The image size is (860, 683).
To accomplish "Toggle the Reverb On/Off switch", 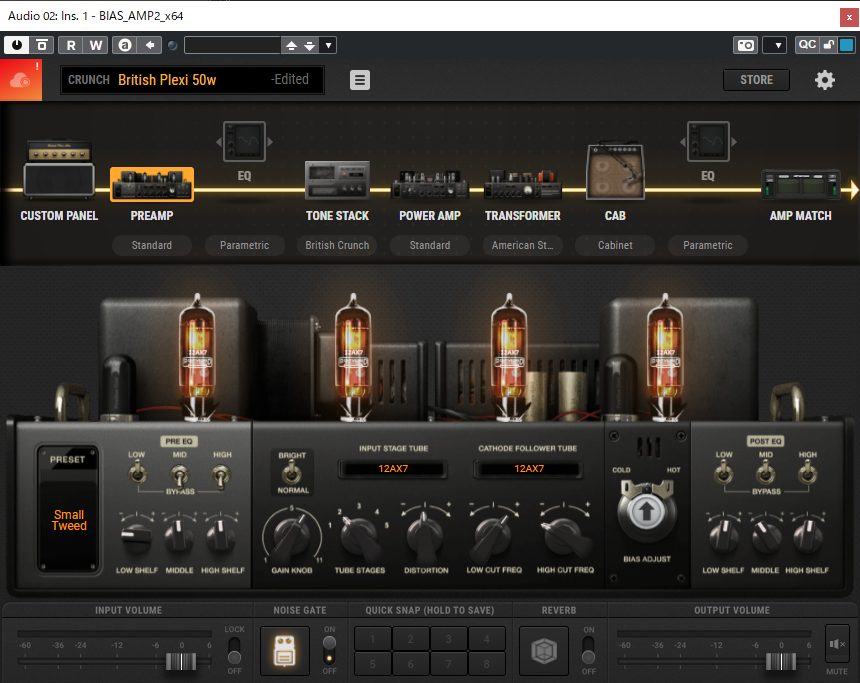I will tap(589, 650).
